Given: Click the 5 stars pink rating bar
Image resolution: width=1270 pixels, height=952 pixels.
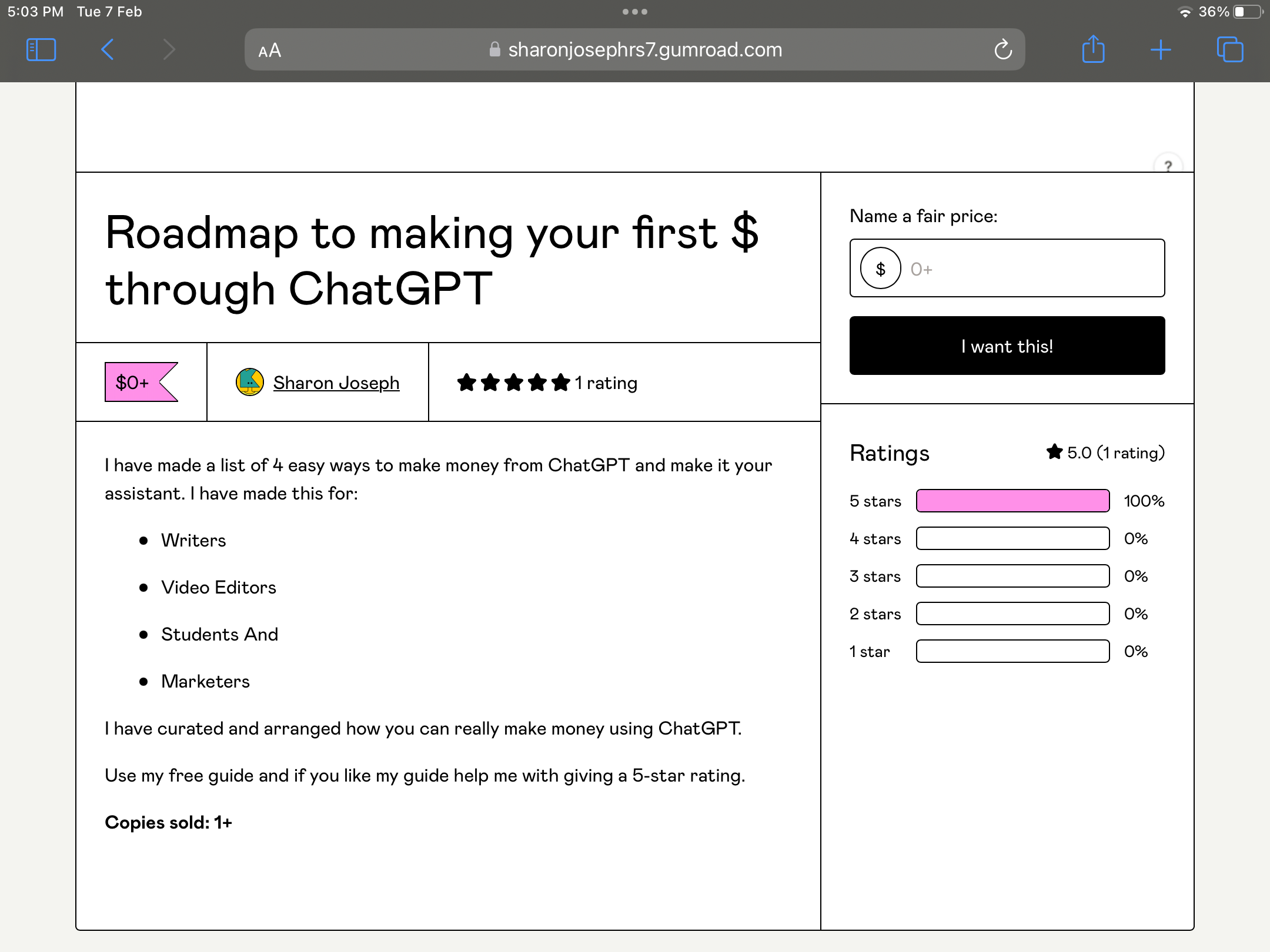Looking at the screenshot, I should (x=1013, y=501).
